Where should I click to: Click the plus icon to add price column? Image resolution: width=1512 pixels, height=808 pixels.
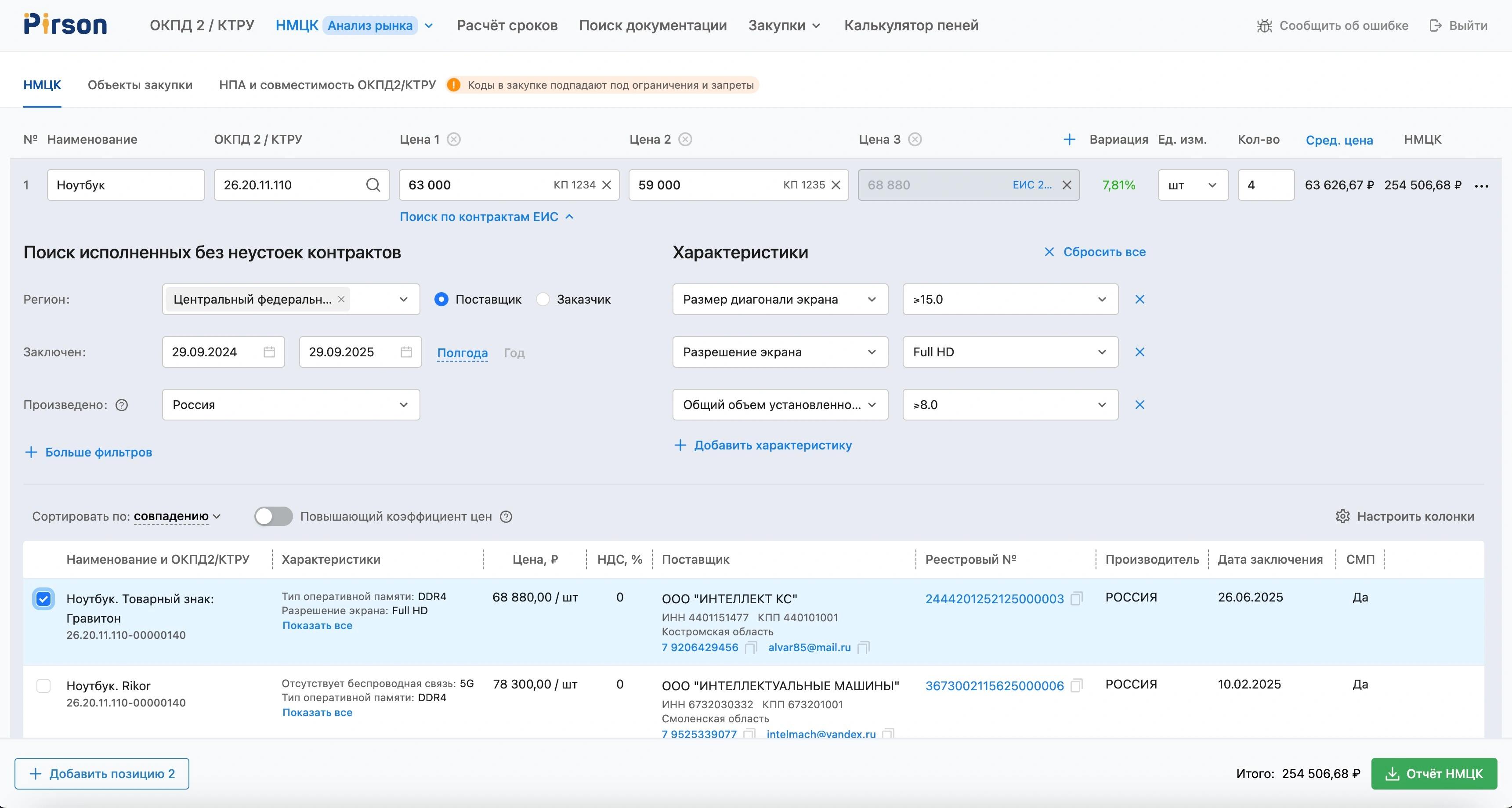point(1069,140)
